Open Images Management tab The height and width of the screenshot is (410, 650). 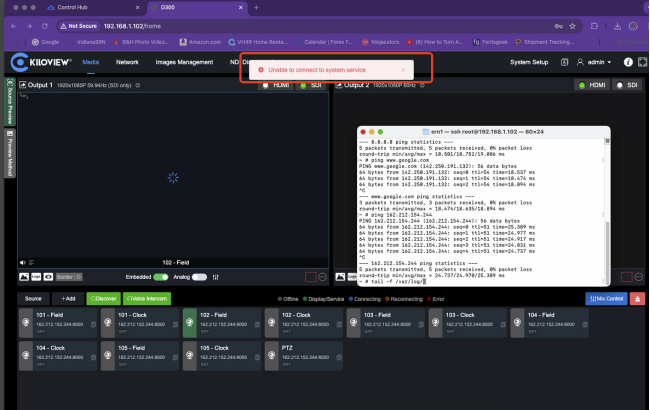[184, 62]
